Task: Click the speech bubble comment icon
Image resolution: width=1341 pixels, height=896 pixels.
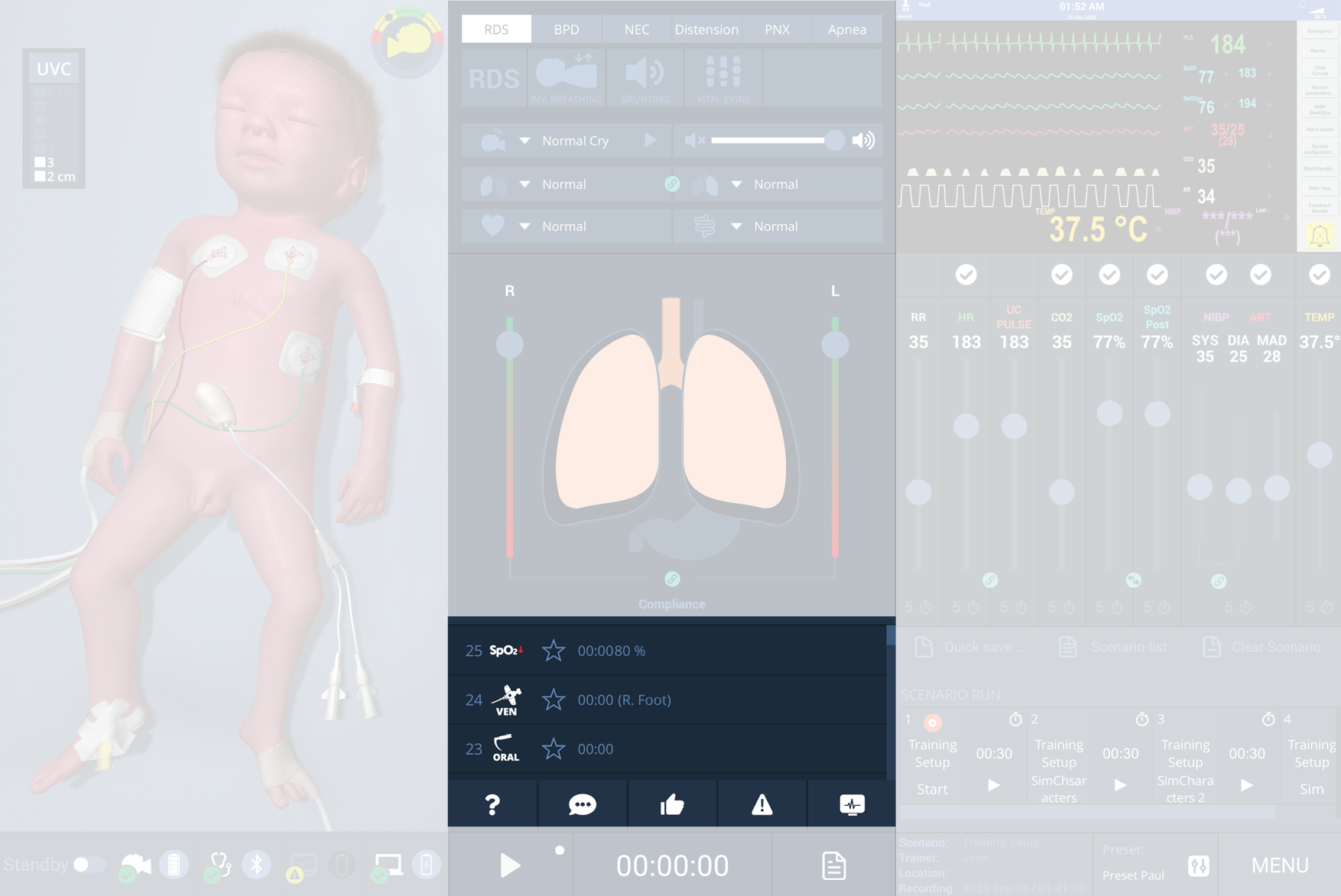Action: coord(582,804)
